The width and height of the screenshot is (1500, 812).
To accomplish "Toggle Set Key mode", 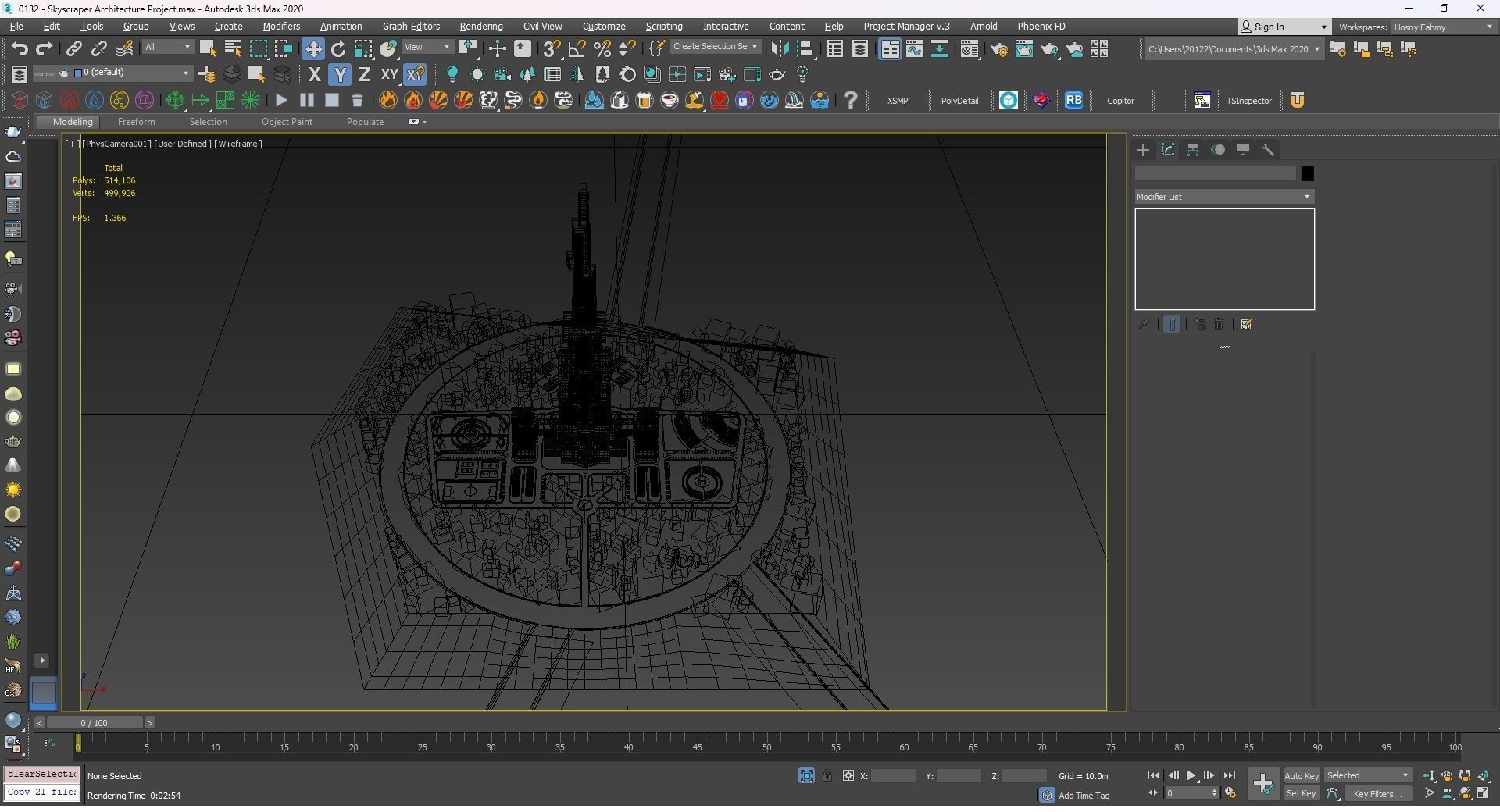I will pos(1302,794).
